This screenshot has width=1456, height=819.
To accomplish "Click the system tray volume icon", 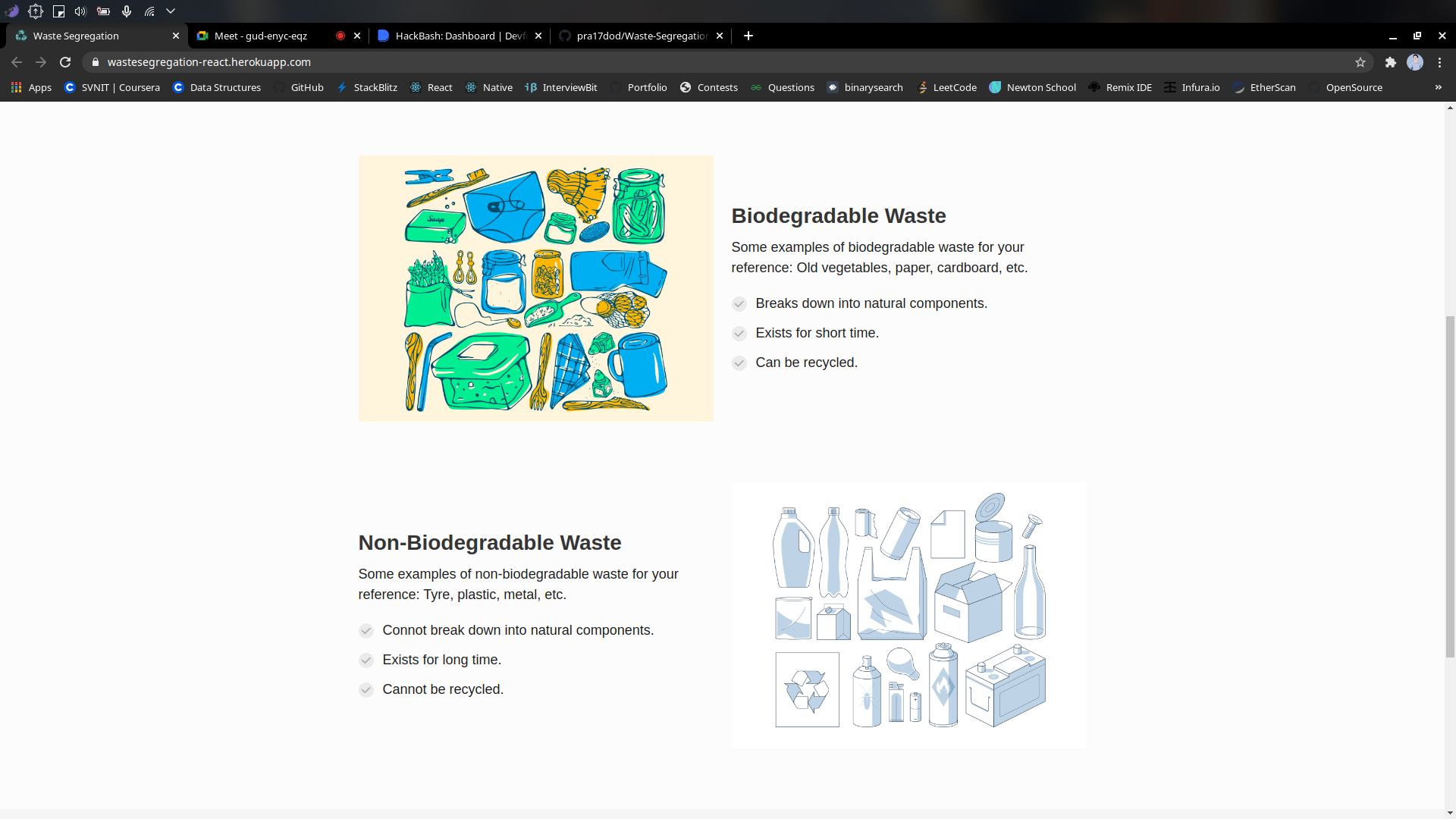I will coord(80,11).
